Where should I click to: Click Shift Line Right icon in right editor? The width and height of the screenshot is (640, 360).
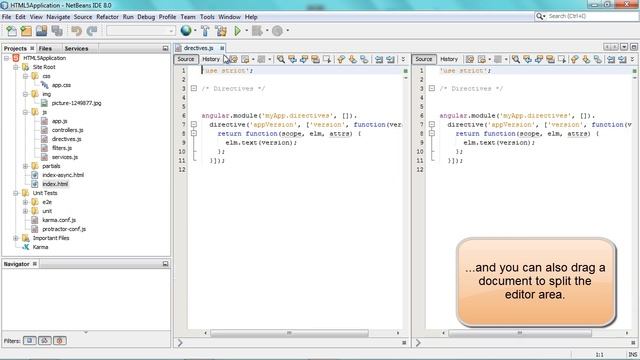pos(622,60)
